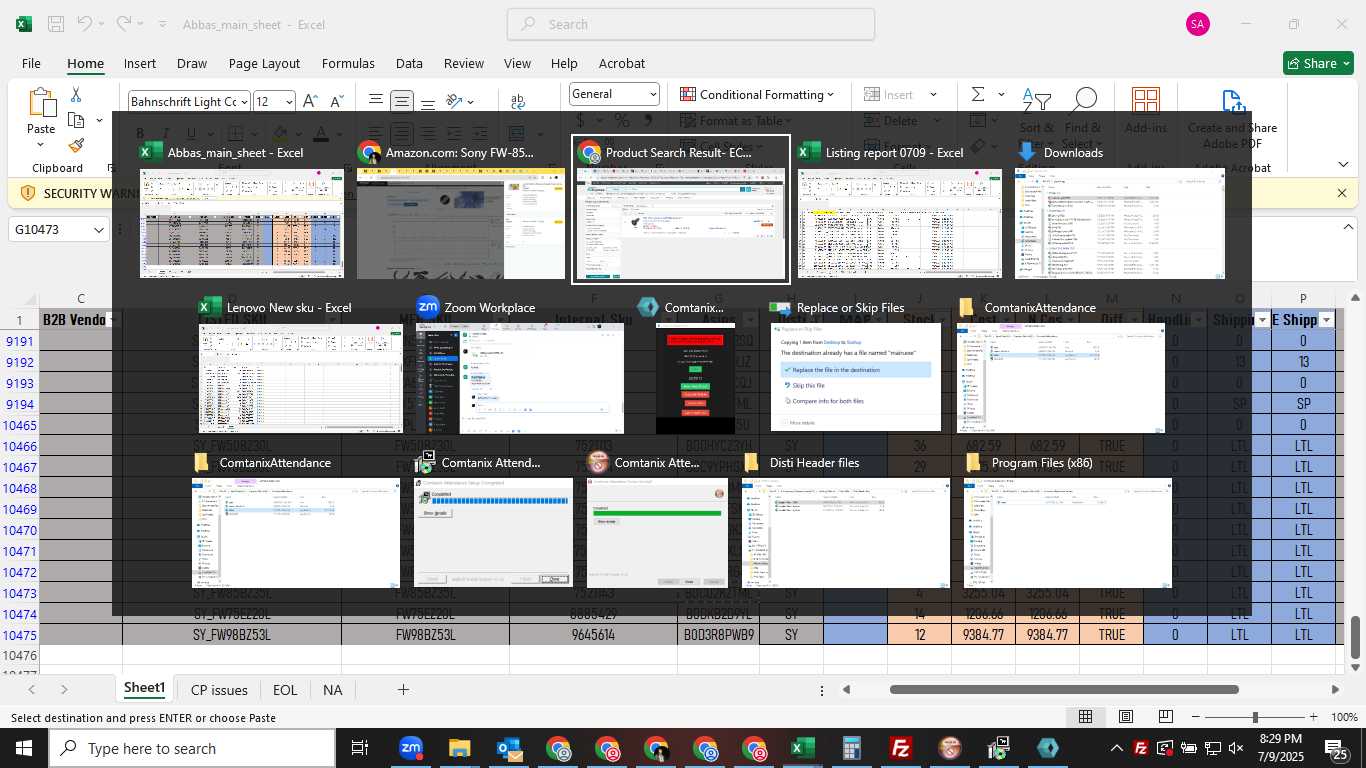Open the Add-ins ribbon button
Viewport: 1366px width, 768px height.
1146,111
